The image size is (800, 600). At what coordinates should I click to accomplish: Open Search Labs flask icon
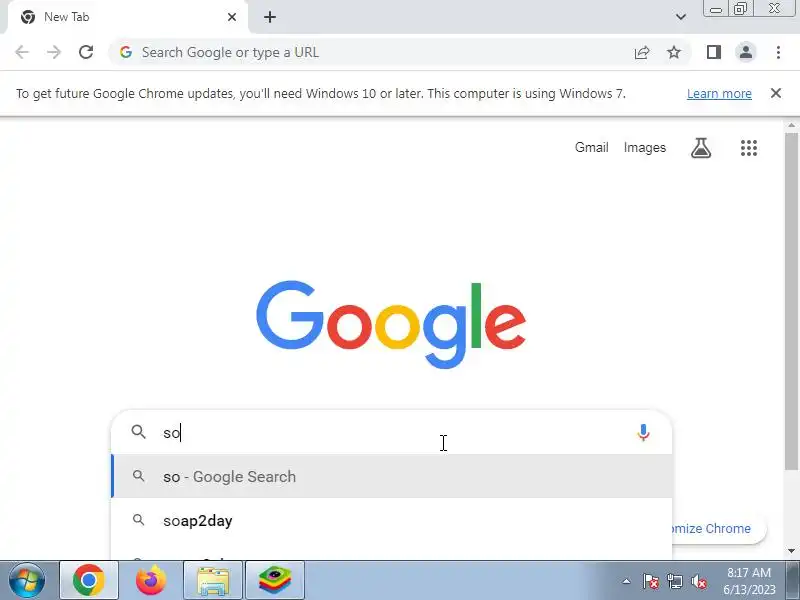tap(701, 148)
